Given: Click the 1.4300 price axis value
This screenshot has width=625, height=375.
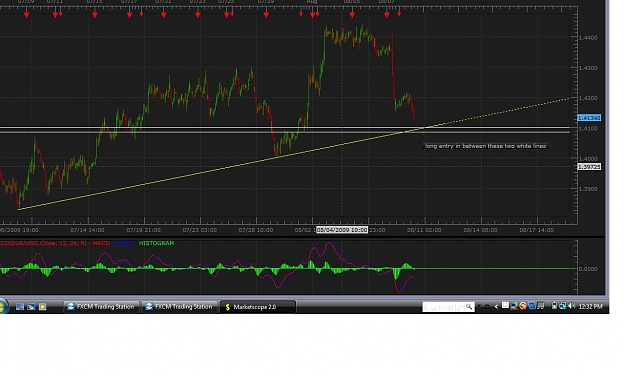Looking at the screenshot, I should click(x=588, y=68).
